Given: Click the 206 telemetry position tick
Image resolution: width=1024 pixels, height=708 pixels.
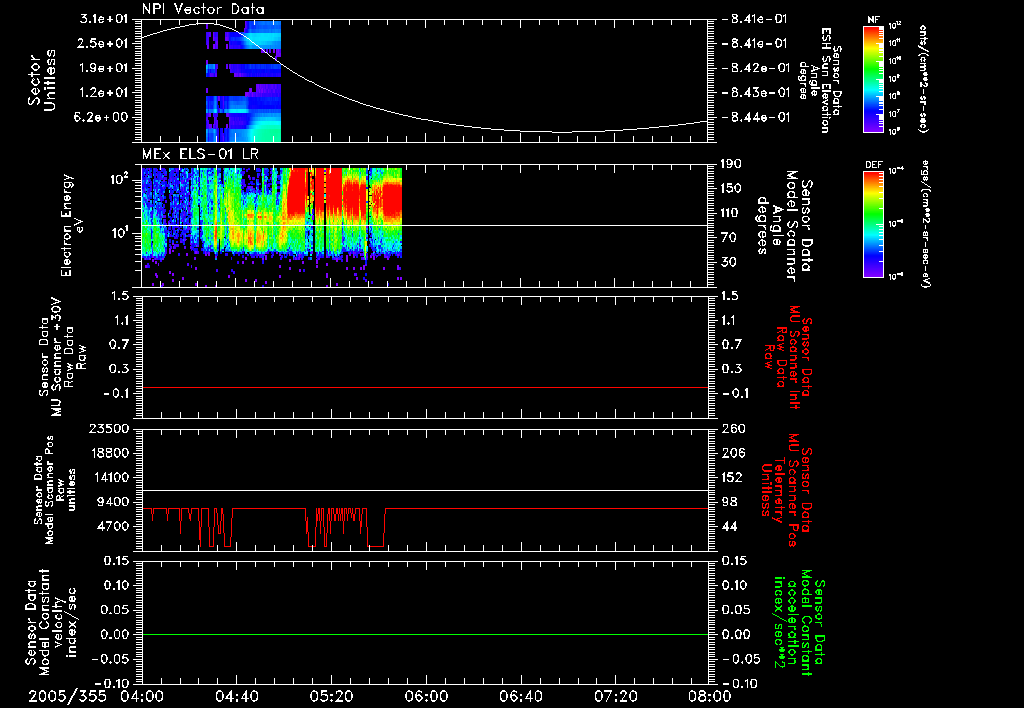Looking at the screenshot, I should (x=732, y=453).
